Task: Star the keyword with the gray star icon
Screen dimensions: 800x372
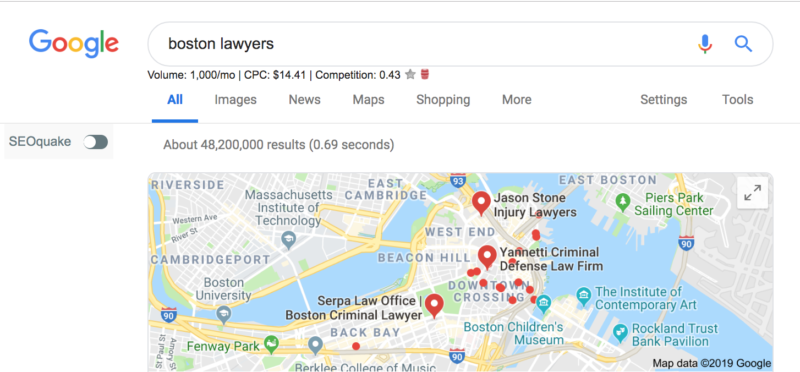Action: tap(410, 75)
